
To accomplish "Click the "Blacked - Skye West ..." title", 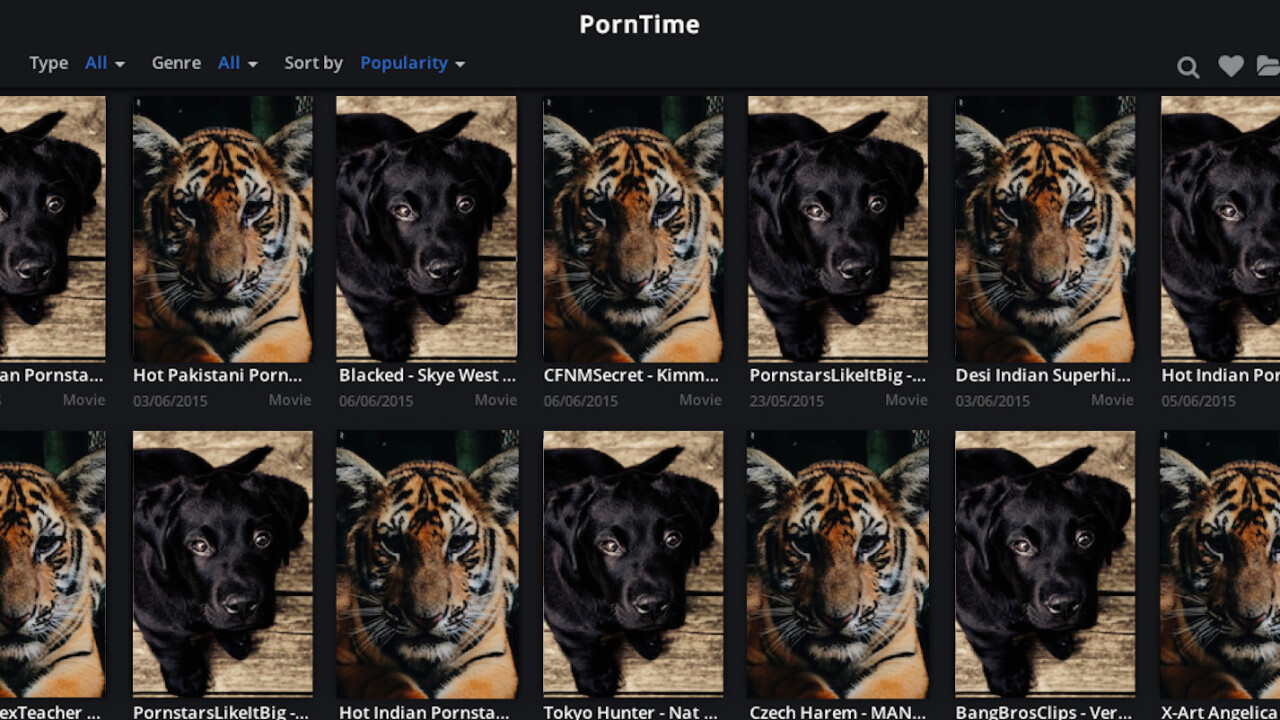I will click(x=427, y=376).
